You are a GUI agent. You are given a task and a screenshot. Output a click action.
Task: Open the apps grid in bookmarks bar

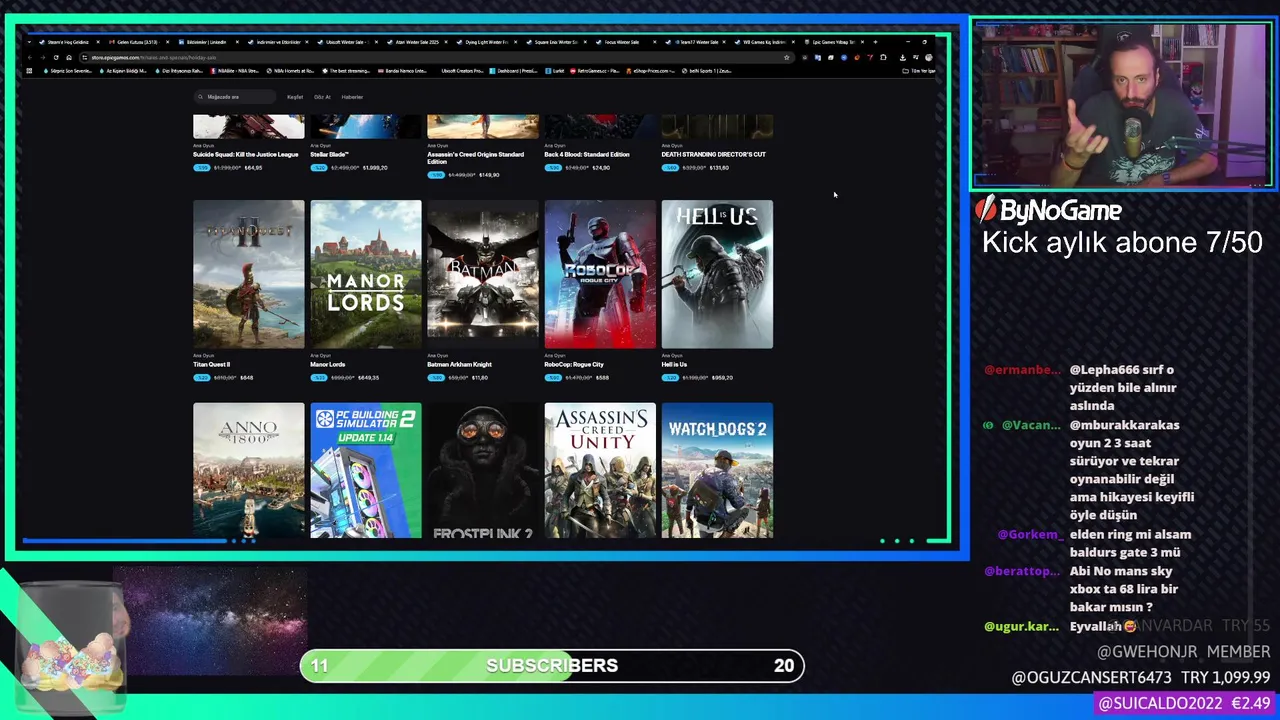coord(29,71)
